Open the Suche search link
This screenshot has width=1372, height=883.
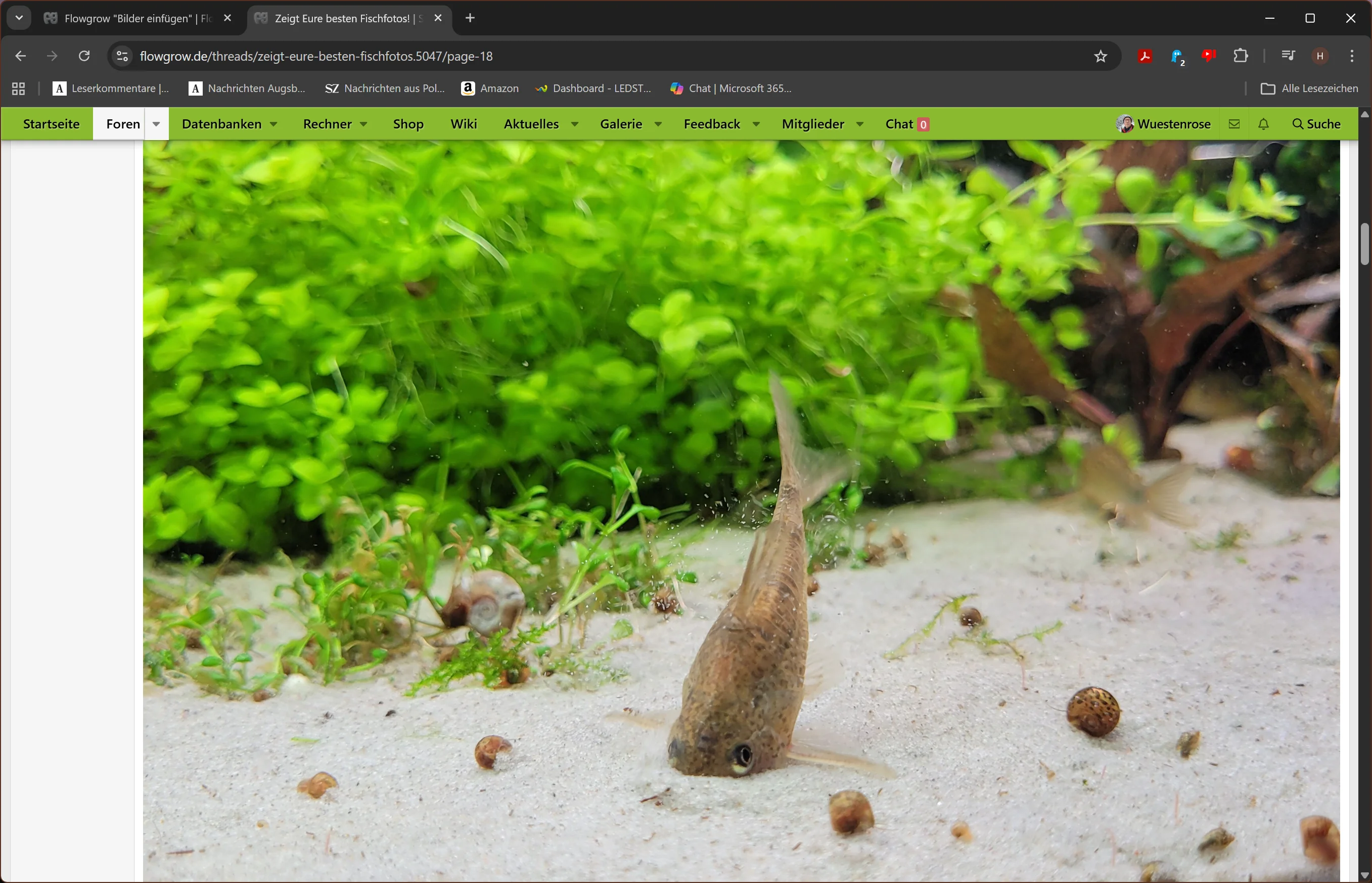tap(1316, 124)
